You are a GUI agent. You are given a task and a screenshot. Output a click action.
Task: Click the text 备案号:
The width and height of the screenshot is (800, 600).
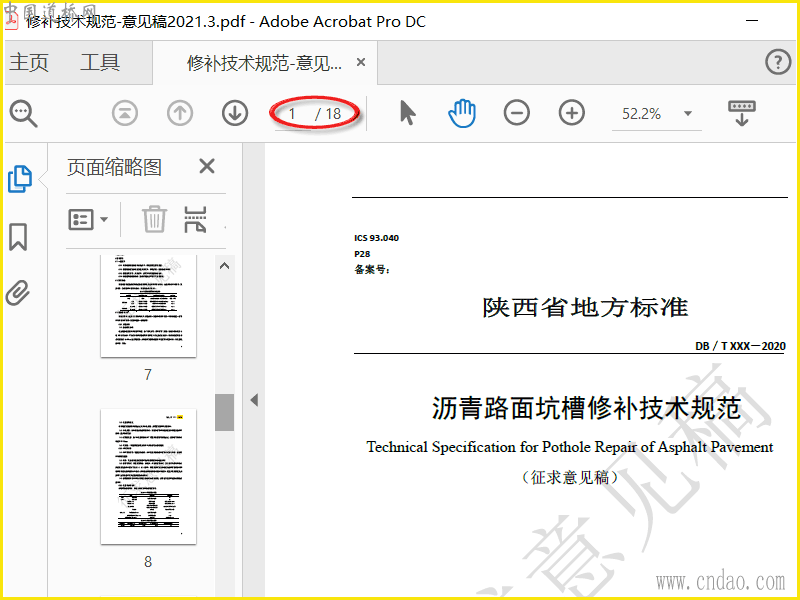[372, 269]
